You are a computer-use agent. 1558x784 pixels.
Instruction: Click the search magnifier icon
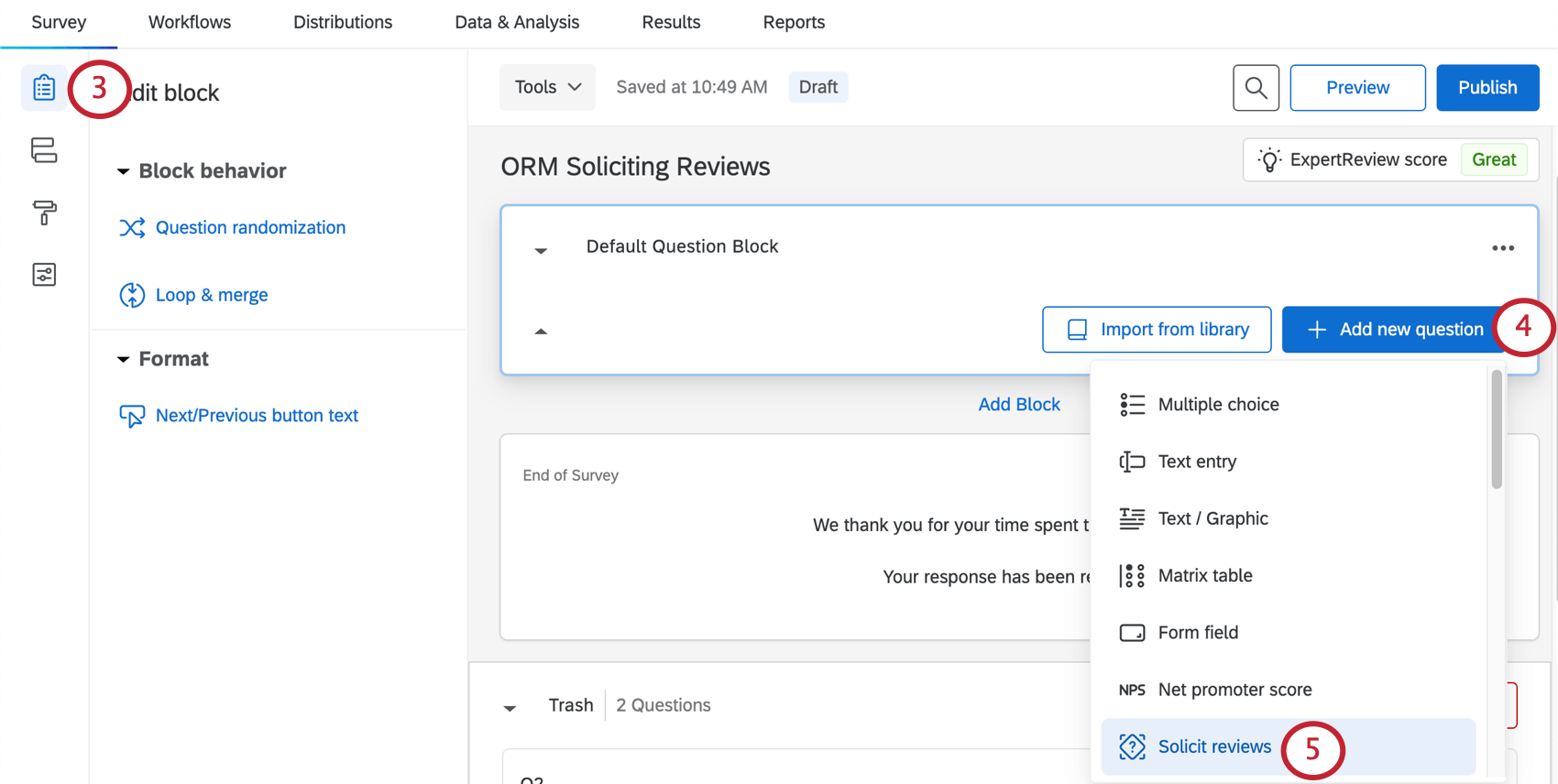1256,88
